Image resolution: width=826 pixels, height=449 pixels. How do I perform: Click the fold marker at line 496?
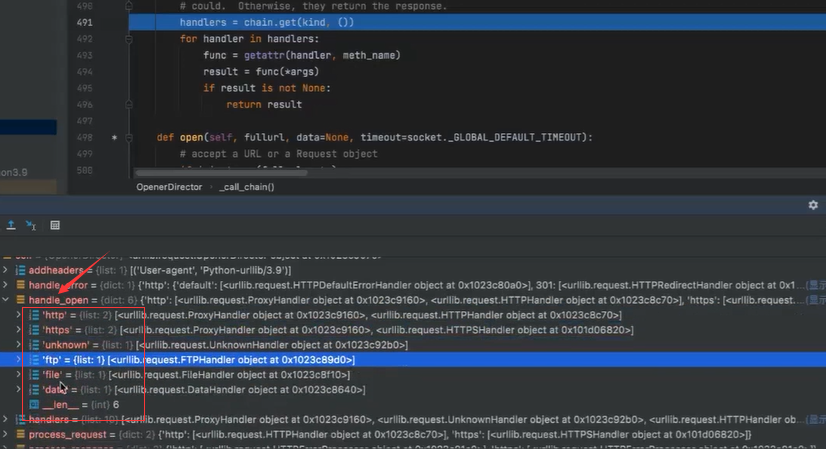pos(129,104)
